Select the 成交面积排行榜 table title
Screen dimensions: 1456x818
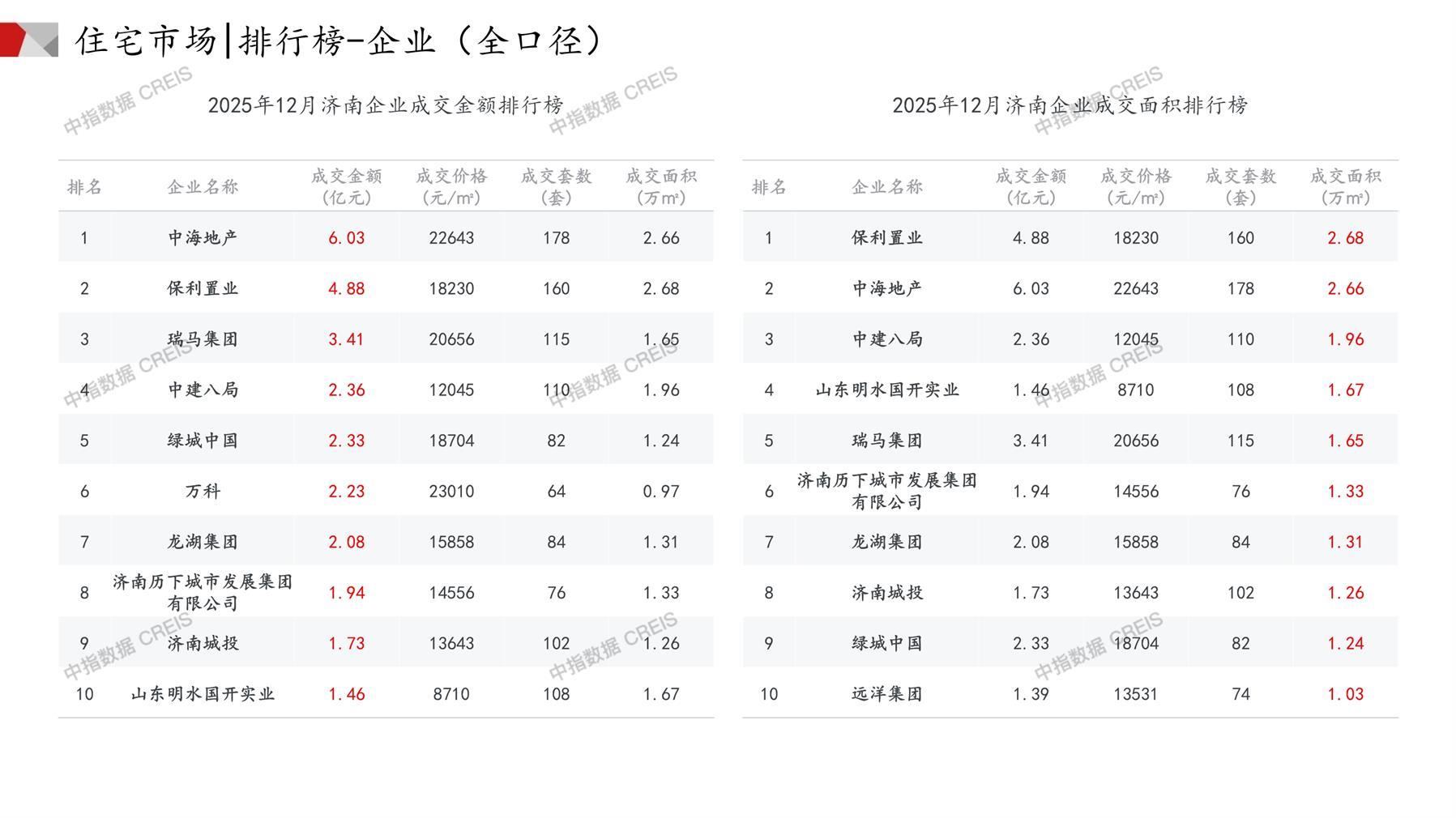pyautogui.click(x=1070, y=105)
